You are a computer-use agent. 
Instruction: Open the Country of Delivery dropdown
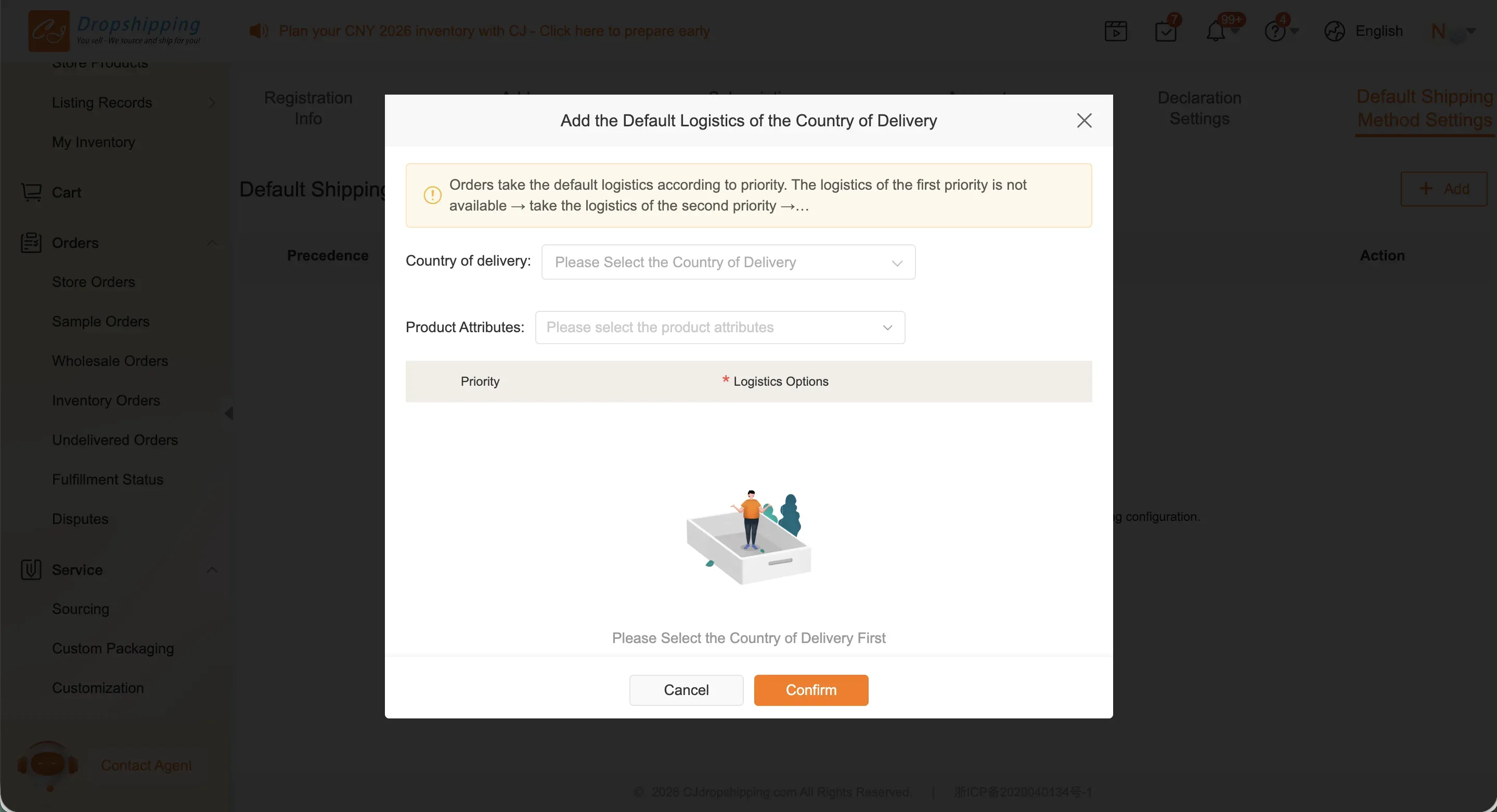pyautogui.click(x=728, y=263)
